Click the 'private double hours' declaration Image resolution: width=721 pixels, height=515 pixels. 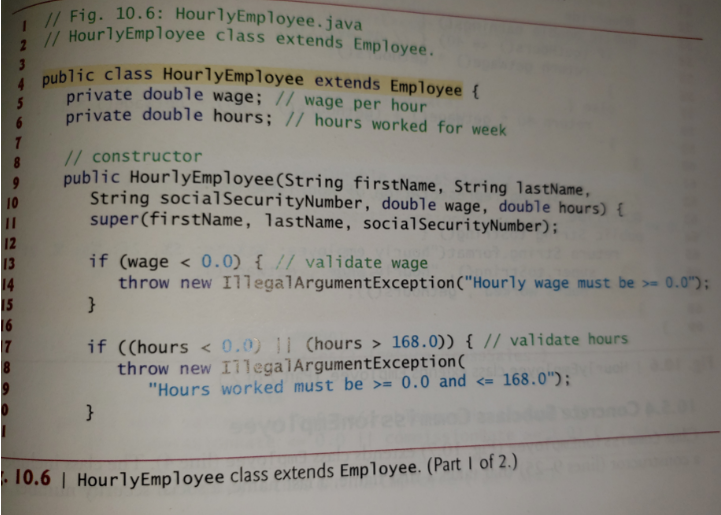pyautogui.click(x=169, y=116)
